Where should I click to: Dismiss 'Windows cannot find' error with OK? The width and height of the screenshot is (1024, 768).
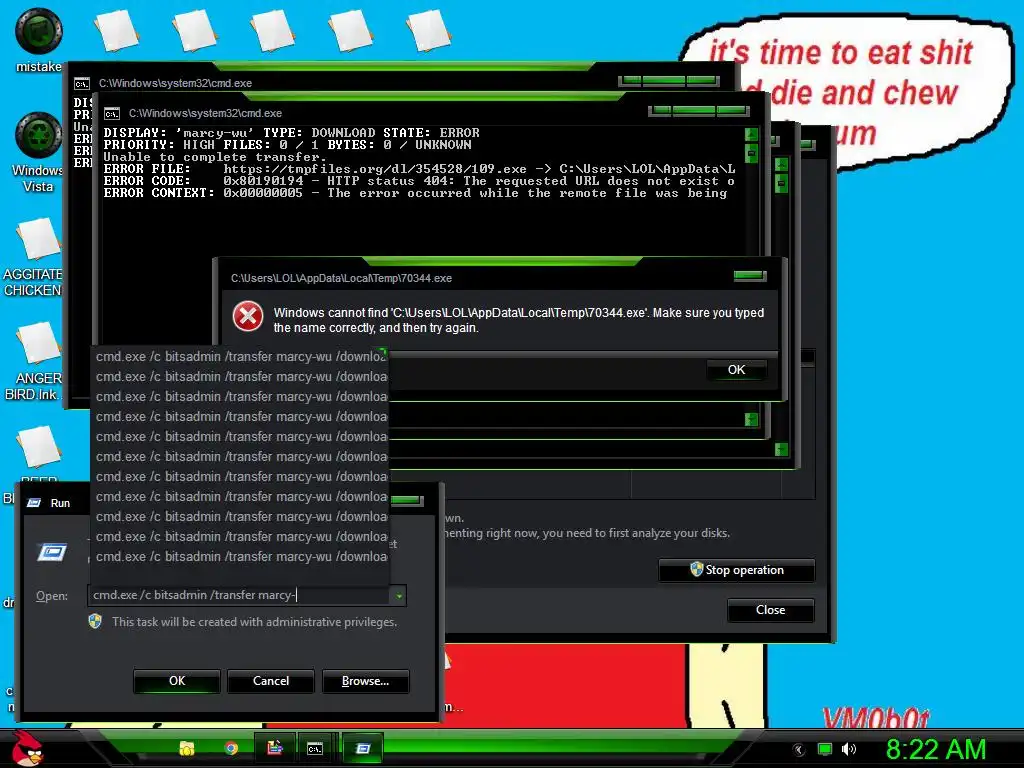pyautogui.click(x=737, y=370)
